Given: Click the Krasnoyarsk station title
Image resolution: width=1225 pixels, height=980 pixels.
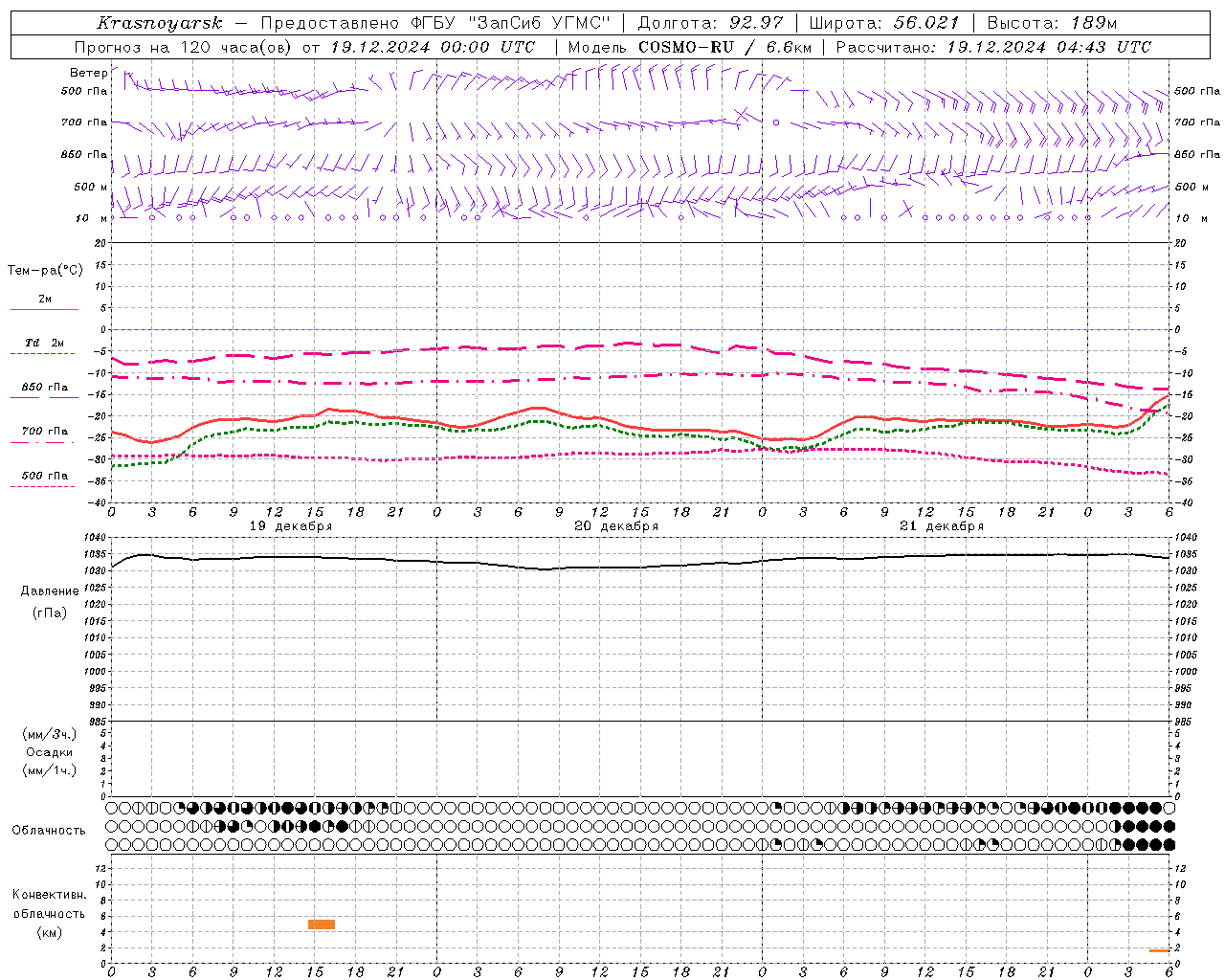Looking at the screenshot, I should pos(159,23).
